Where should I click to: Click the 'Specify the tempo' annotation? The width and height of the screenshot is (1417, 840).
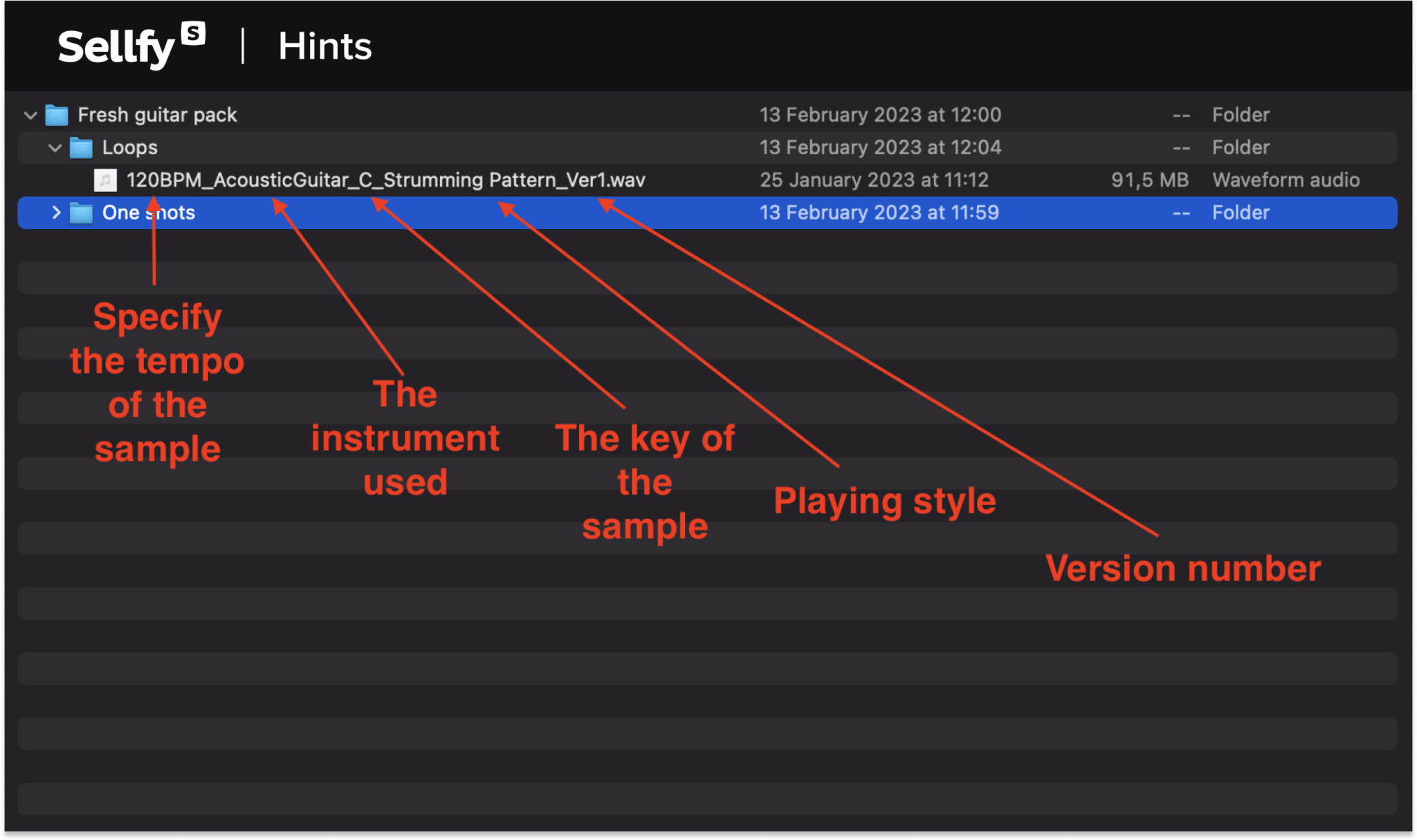pyautogui.click(x=157, y=382)
